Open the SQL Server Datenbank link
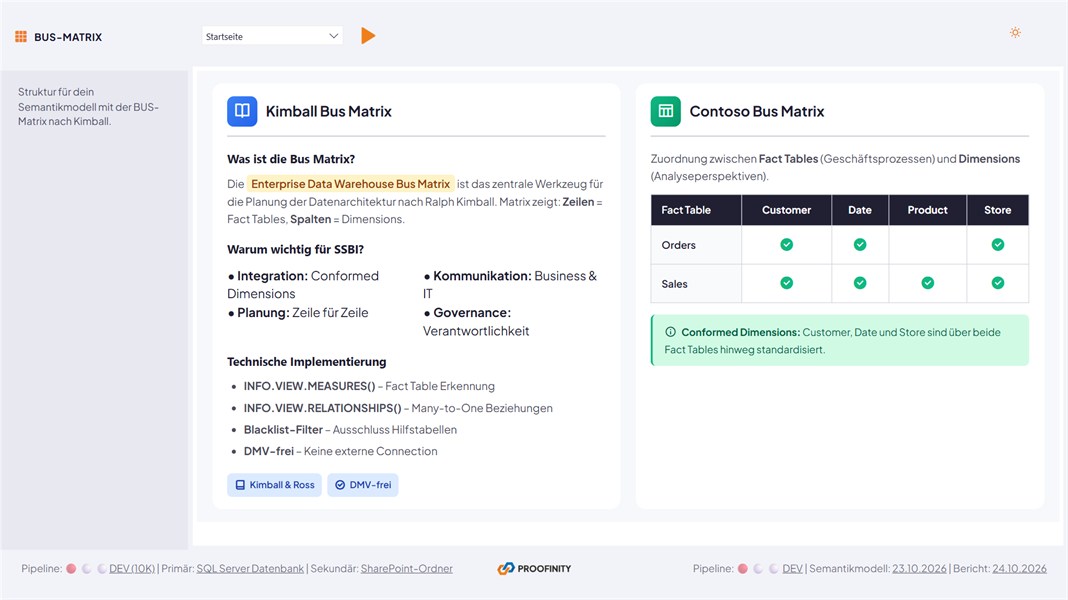The image size is (1068, 600). (250, 569)
